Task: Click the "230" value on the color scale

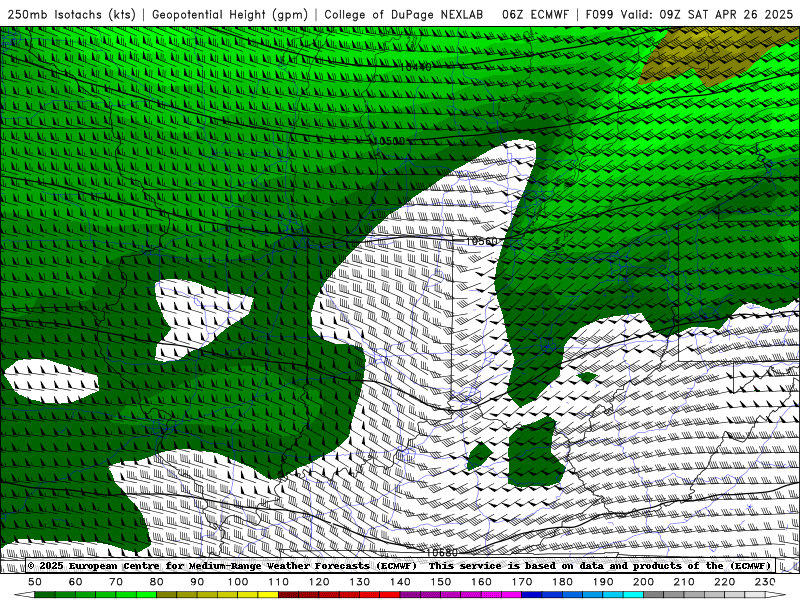Action: coord(765,582)
